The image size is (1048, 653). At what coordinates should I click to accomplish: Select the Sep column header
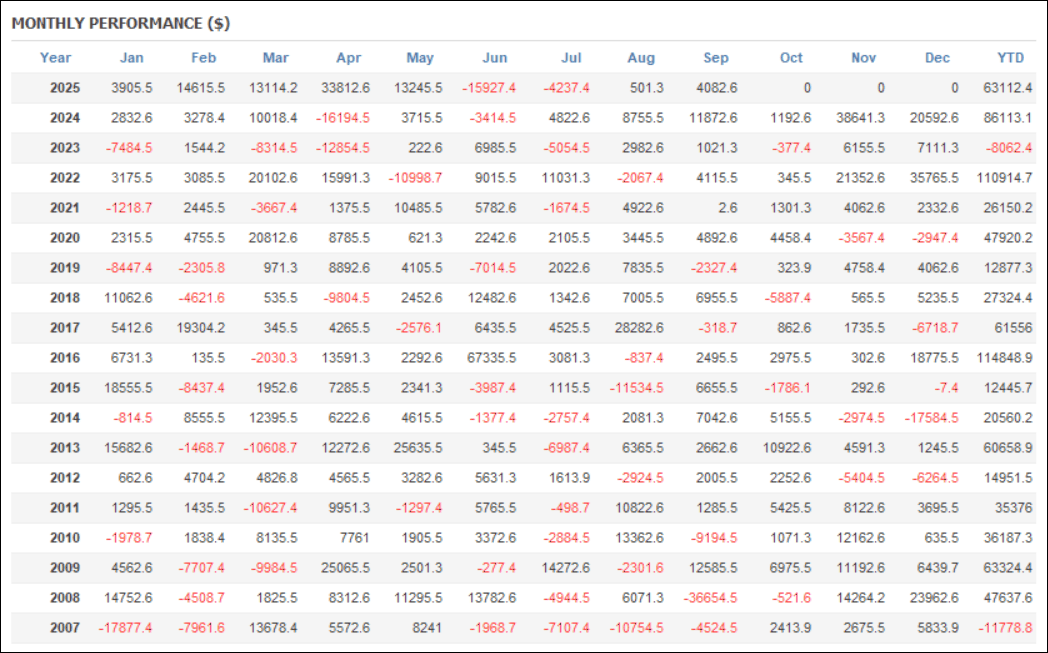click(x=716, y=58)
